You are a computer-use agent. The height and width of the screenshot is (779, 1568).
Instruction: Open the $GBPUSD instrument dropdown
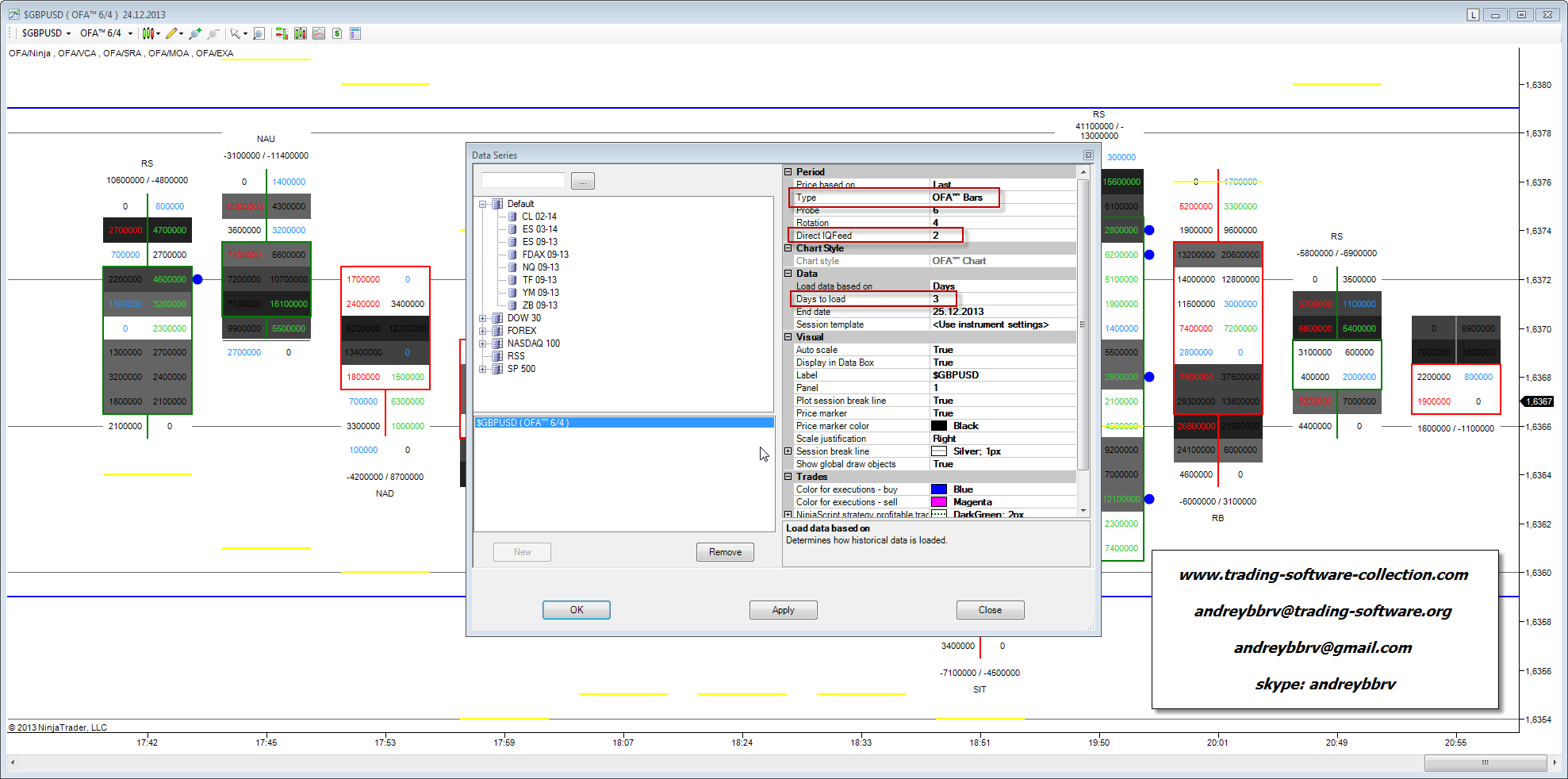coord(46,33)
